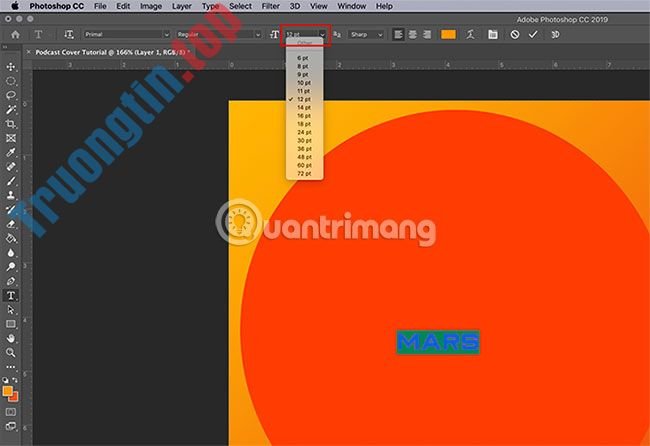This screenshot has height=446, width=650.
Task: Open the font style Regular dropdown
Action: click(219, 34)
